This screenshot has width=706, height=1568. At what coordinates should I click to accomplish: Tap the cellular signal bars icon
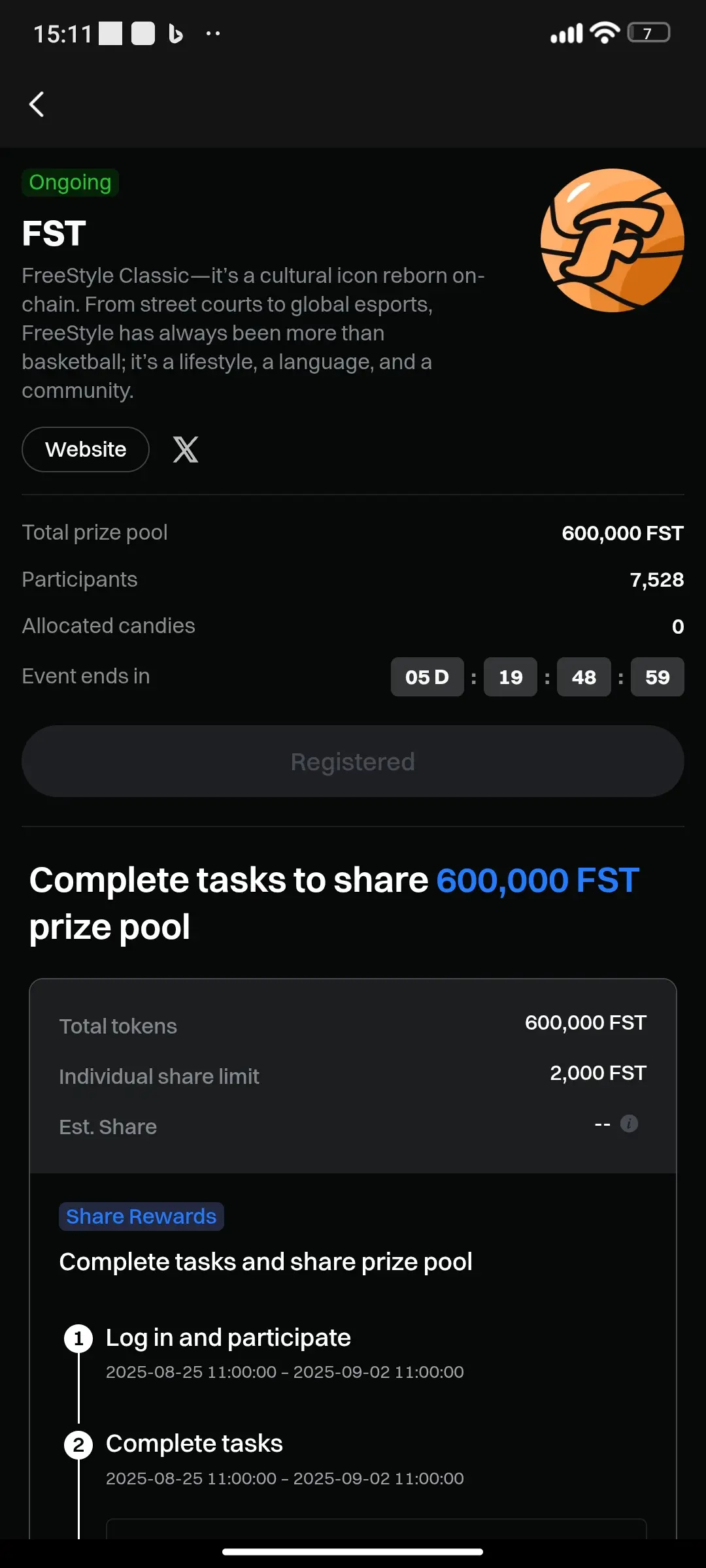[x=566, y=33]
